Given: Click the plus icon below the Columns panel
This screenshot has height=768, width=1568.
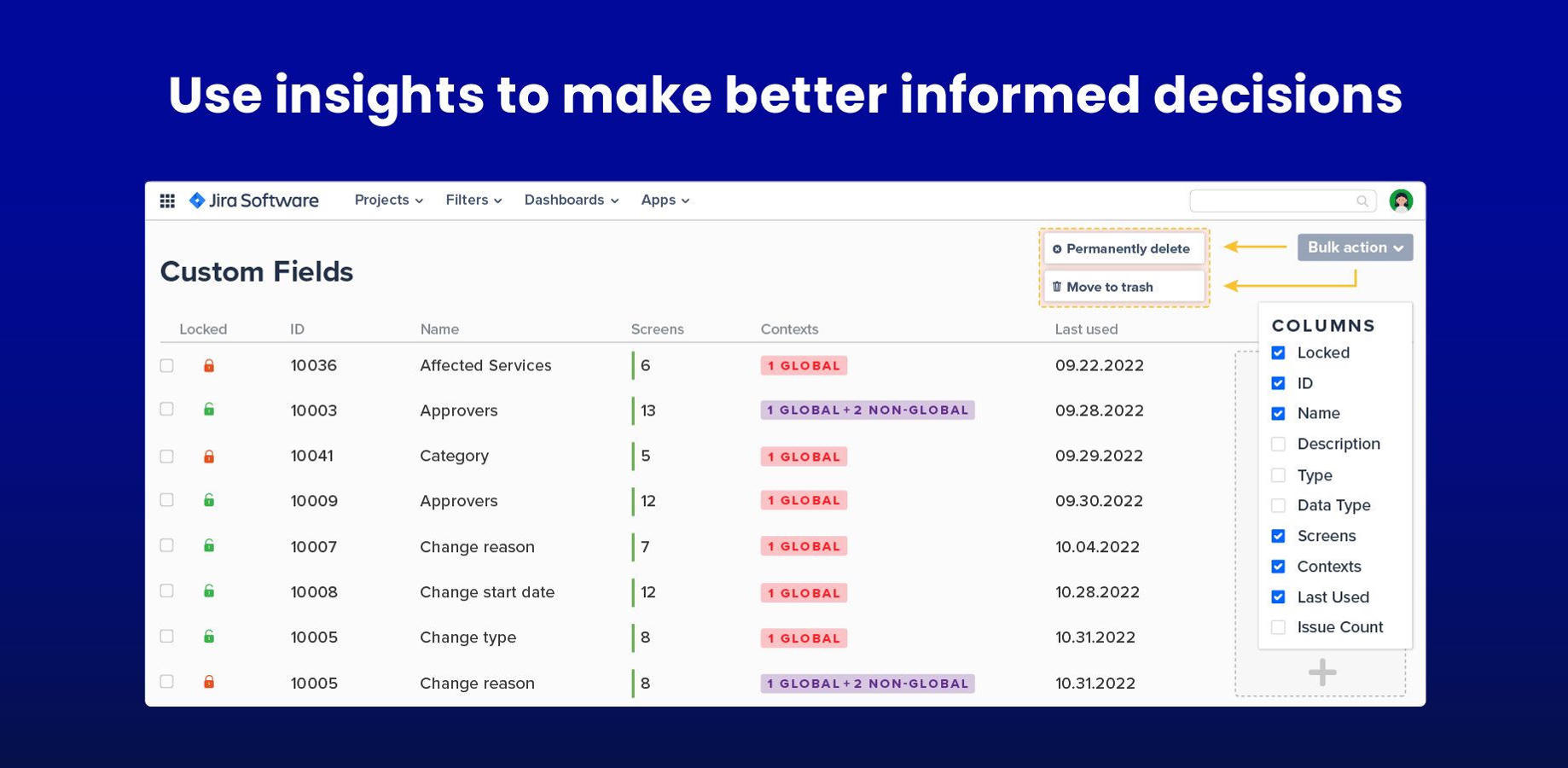Looking at the screenshot, I should [x=1322, y=672].
